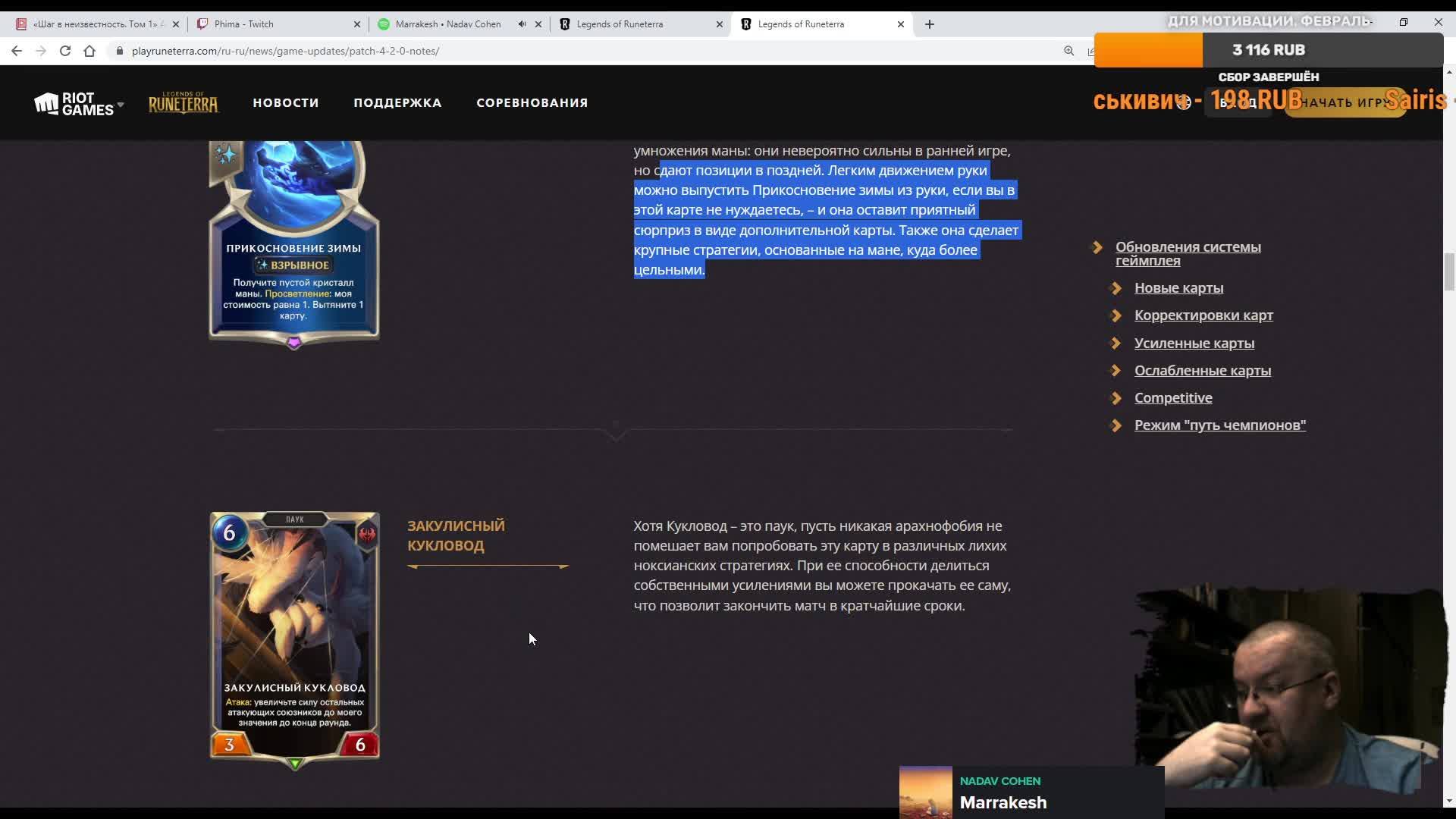Jump to Усиленные карты section
The width and height of the screenshot is (1456, 819).
click(x=1194, y=344)
